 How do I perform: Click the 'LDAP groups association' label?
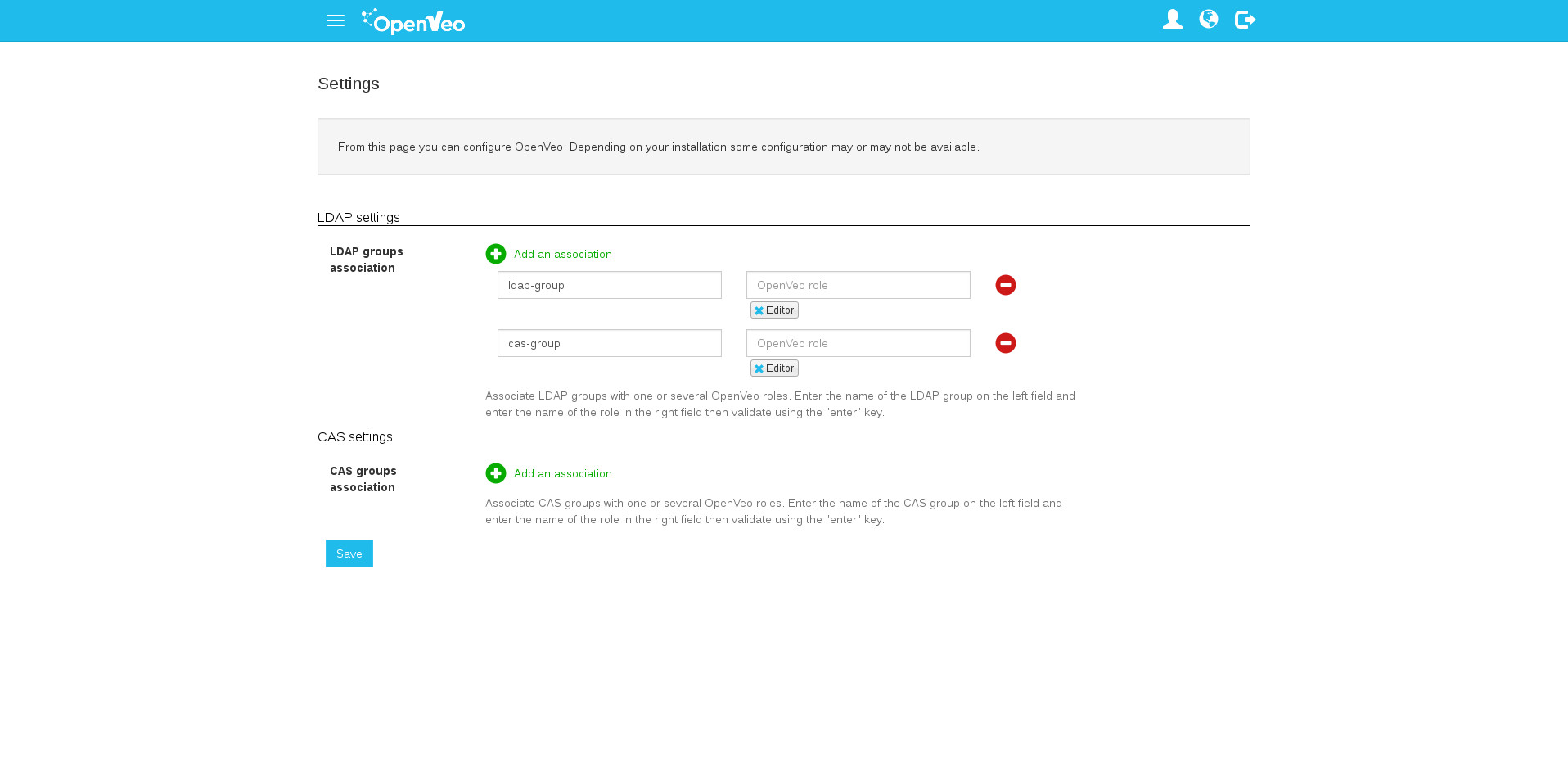pos(367,260)
